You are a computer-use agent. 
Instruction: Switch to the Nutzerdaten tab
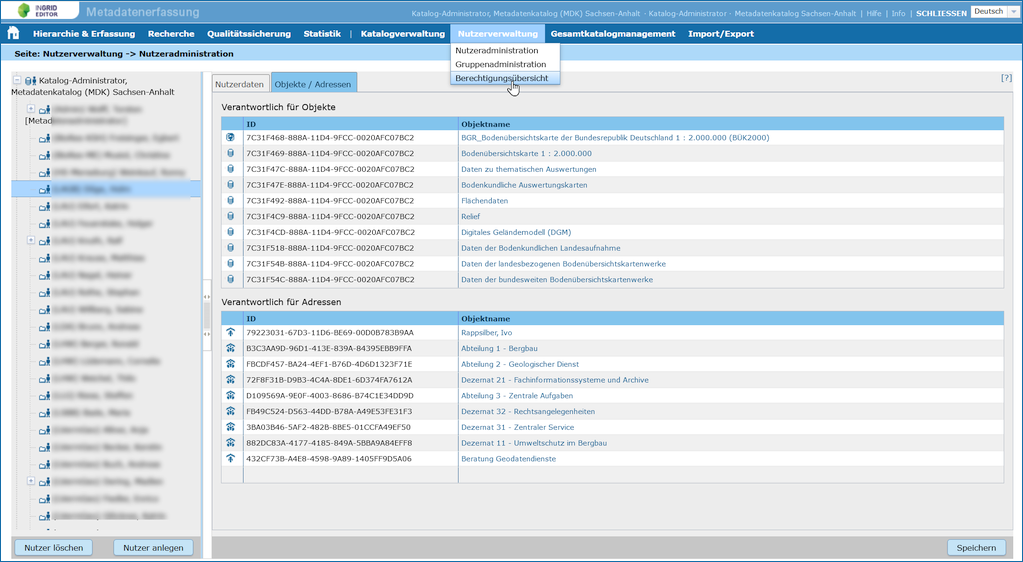click(x=240, y=84)
